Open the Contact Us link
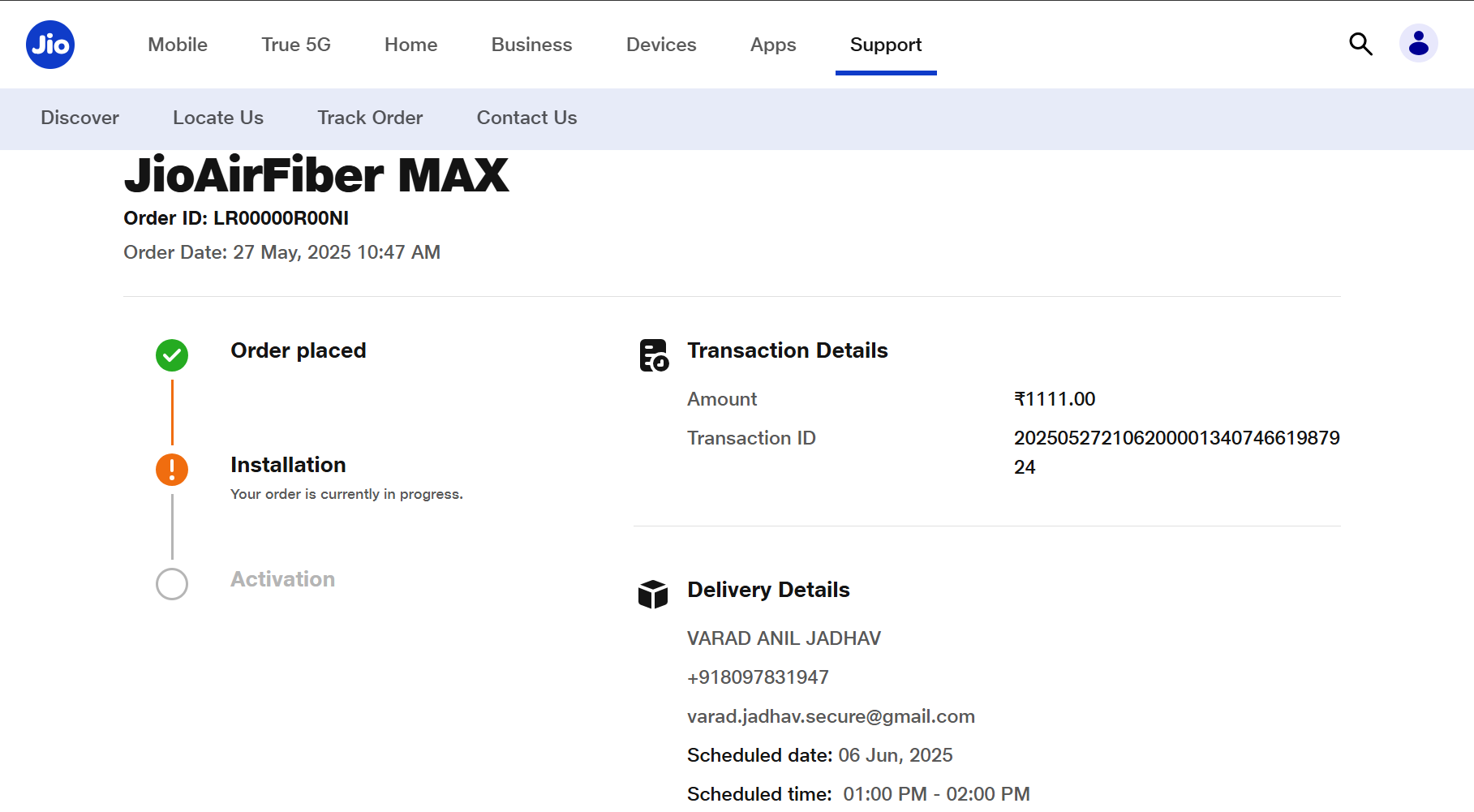1474x812 pixels. (526, 118)
